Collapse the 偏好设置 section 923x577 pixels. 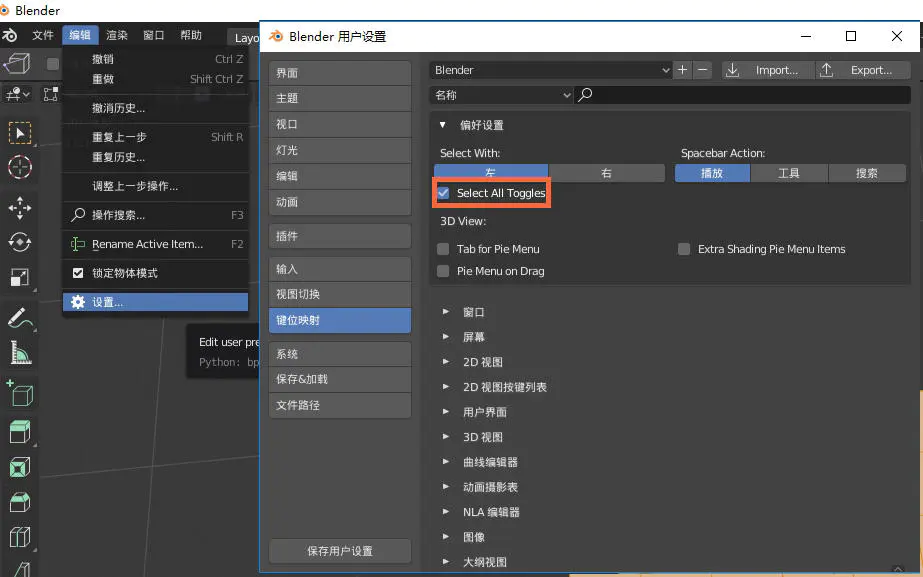[443, 125]
